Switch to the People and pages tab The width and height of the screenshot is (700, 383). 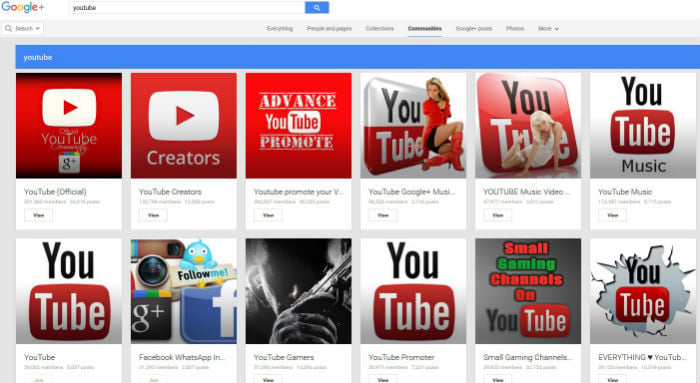click(329, 29)
